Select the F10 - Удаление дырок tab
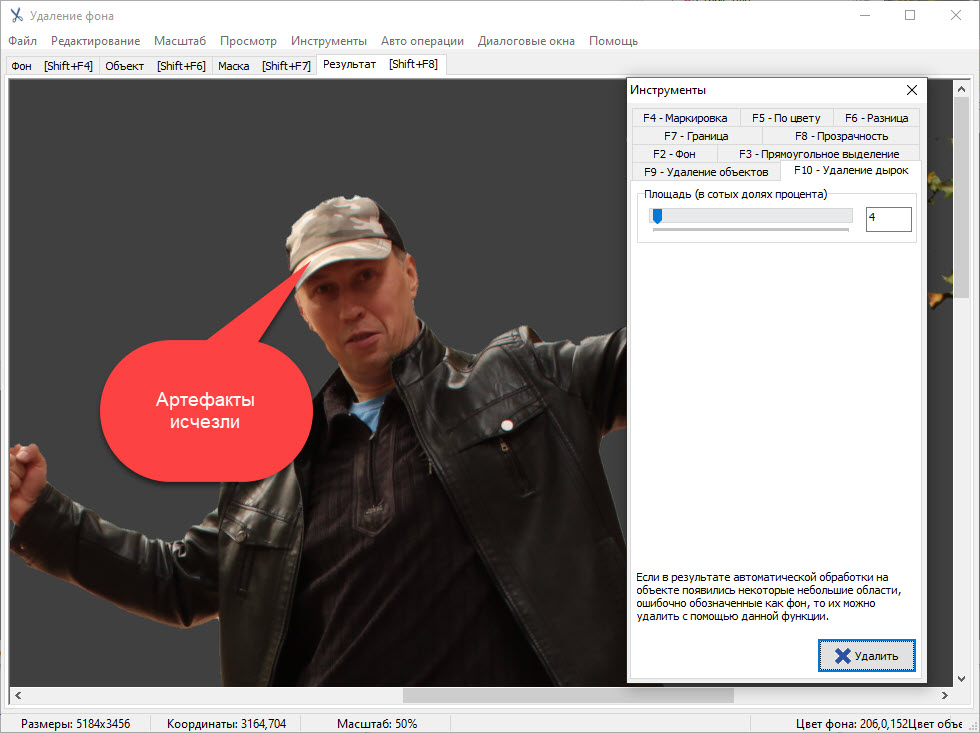 click(851, 171)
